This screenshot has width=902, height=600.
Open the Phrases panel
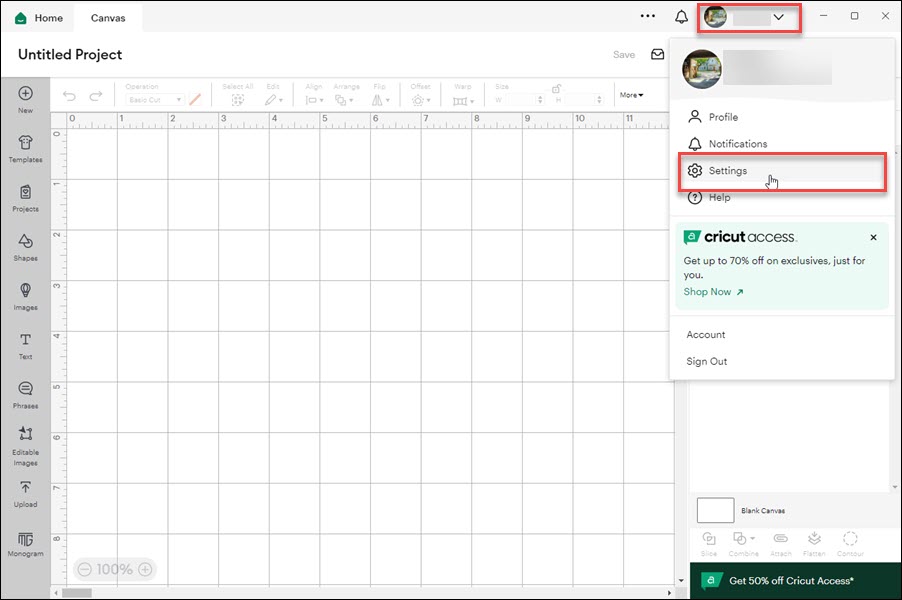point(25,395)
